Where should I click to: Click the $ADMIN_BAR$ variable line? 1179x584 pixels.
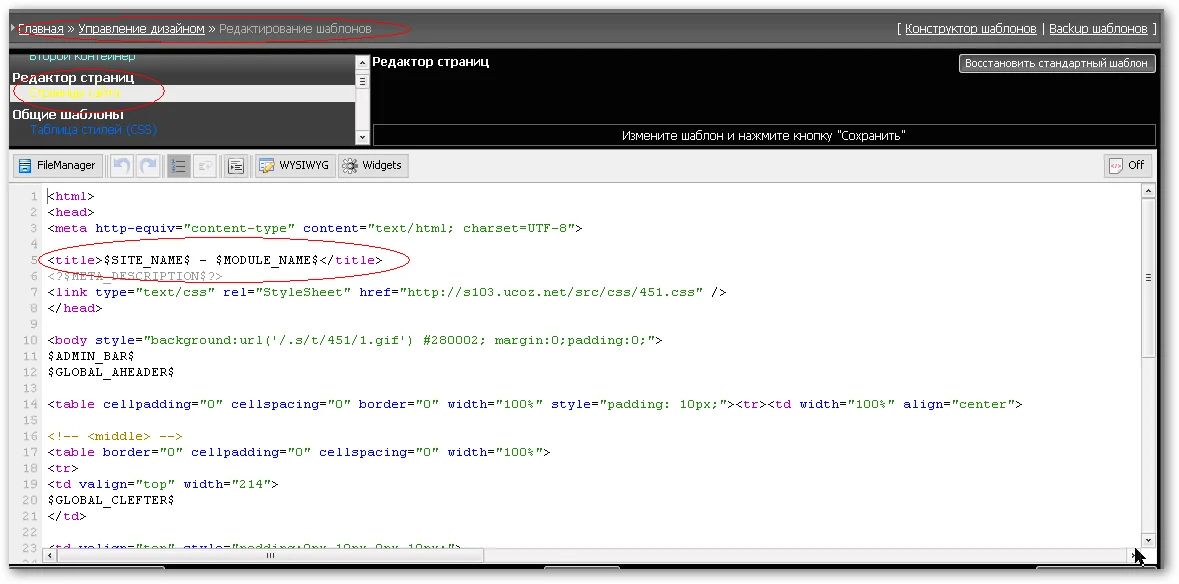(91, 356)
